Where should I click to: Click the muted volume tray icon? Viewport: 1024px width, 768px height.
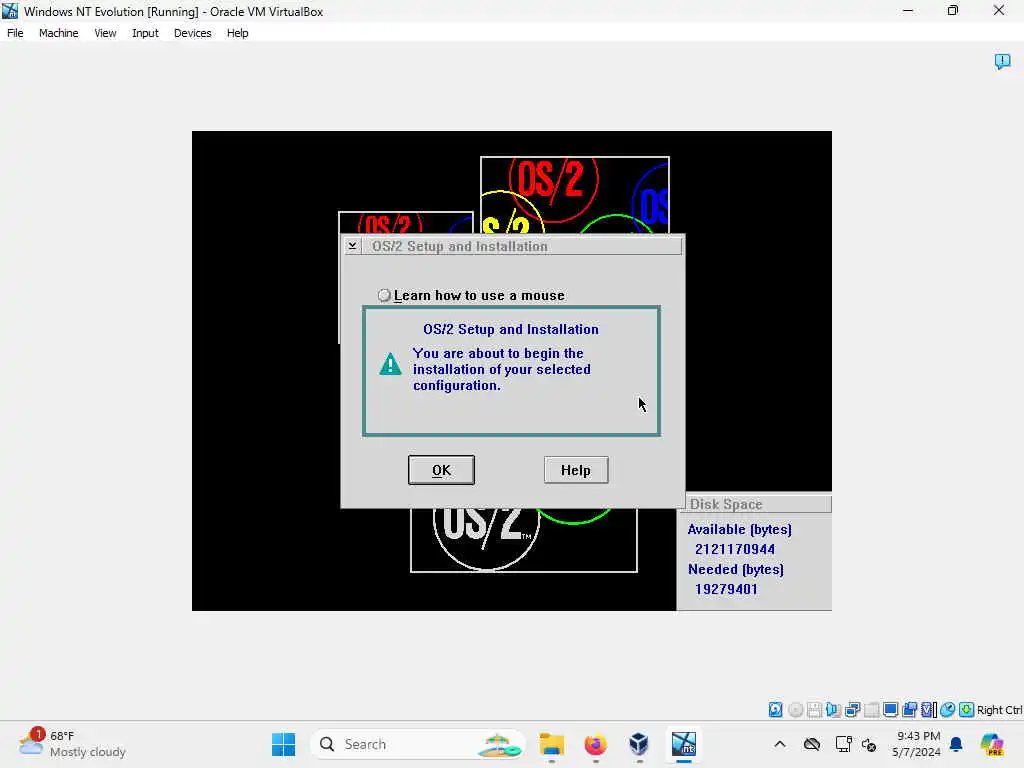click(x=869, y=744)
